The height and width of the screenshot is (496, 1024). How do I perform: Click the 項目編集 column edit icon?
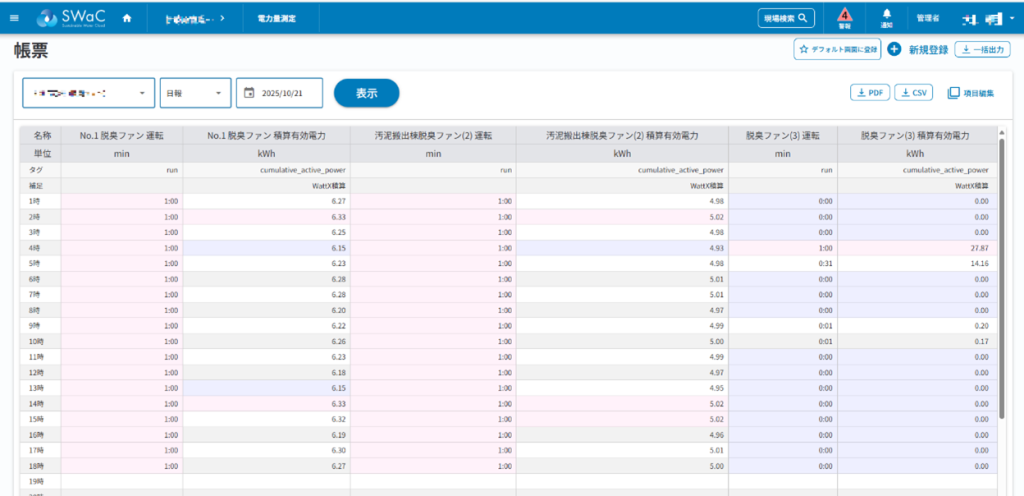click(x=953, y=93)
